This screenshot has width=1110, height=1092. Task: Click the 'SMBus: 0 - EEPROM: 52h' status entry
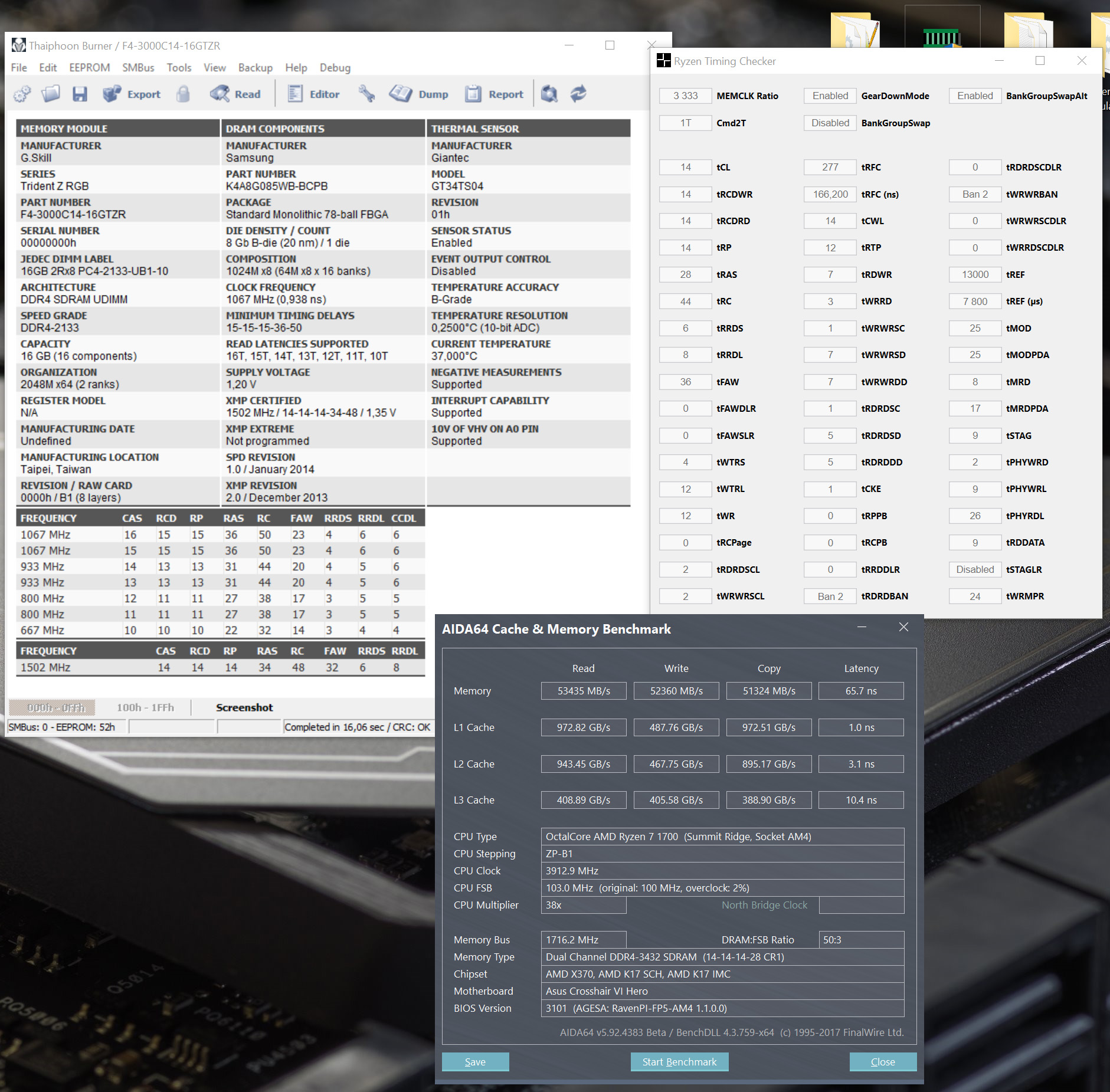tap(61, 727)
